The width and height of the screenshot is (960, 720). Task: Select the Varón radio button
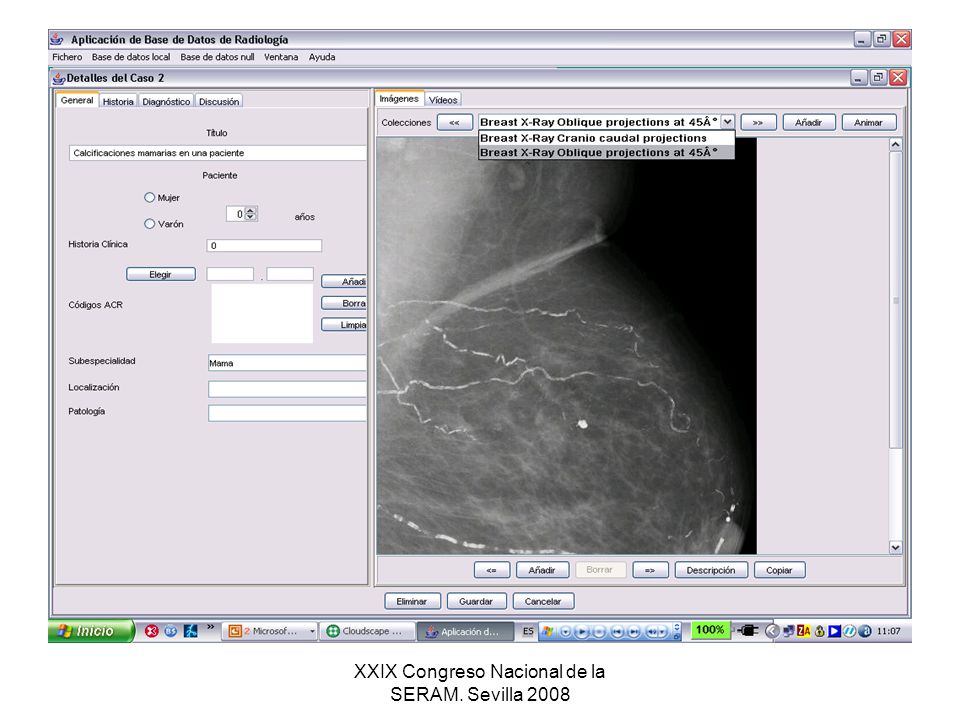pyautogui.click(x=149, y=224)
